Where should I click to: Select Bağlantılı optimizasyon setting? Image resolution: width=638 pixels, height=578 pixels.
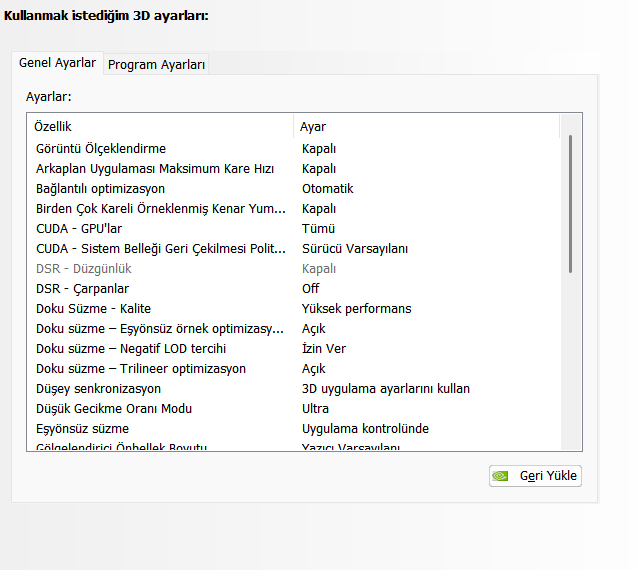(x=100, y=189)
